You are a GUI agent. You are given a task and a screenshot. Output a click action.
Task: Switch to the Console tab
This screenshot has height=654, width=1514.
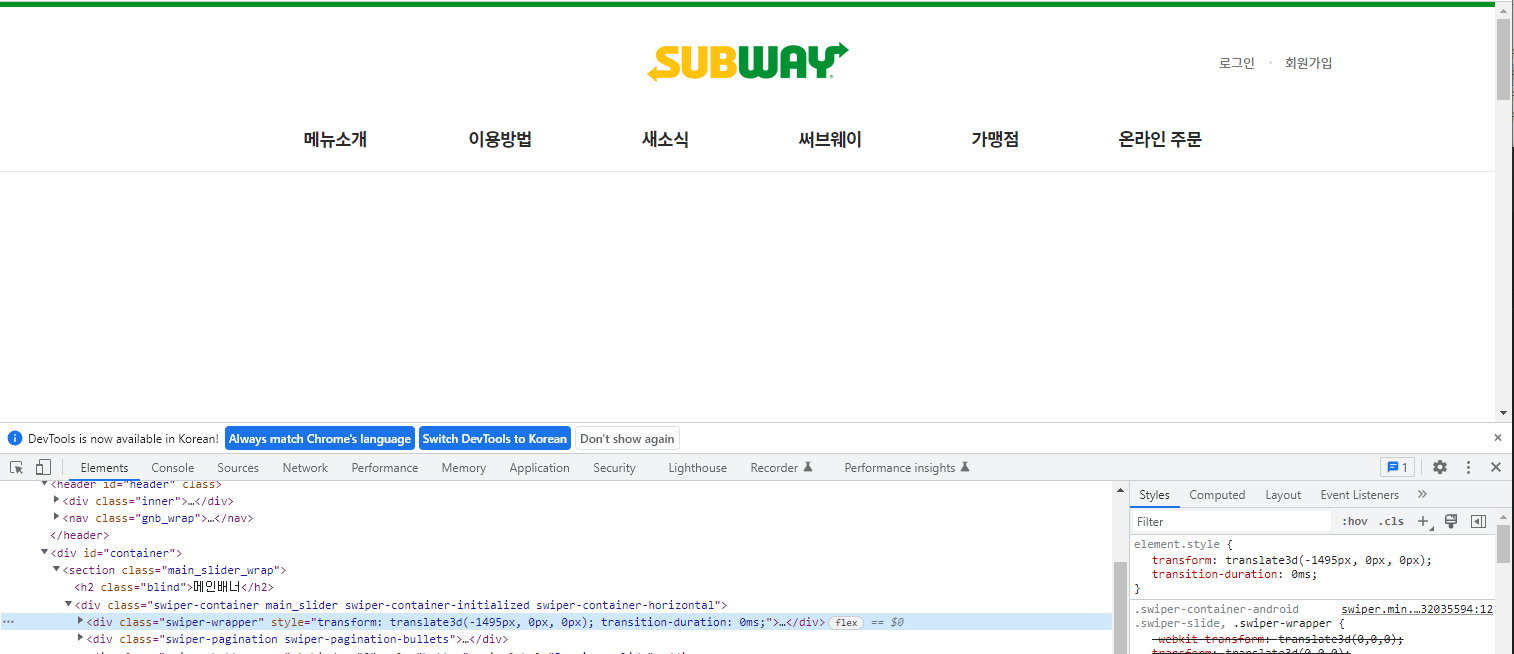173,467
